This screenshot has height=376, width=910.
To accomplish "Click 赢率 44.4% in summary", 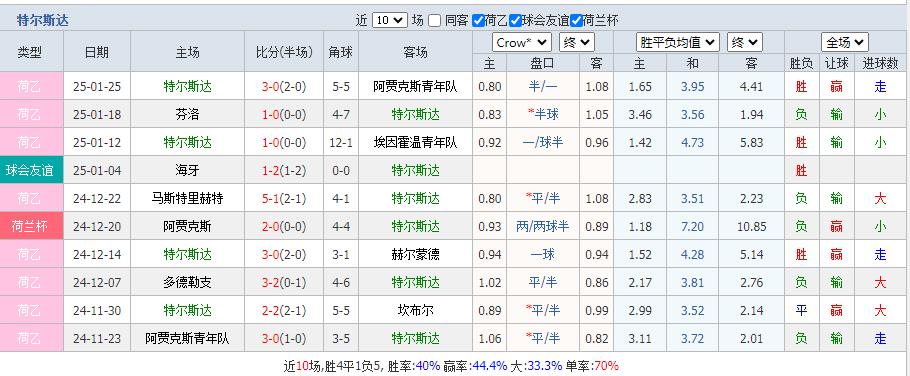I will [489, 366].
